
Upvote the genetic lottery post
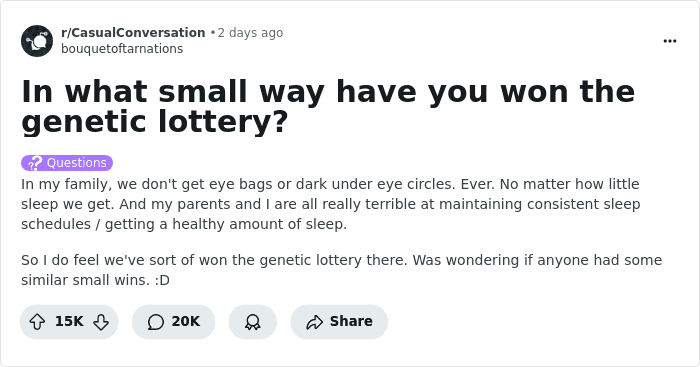(37, 321)
